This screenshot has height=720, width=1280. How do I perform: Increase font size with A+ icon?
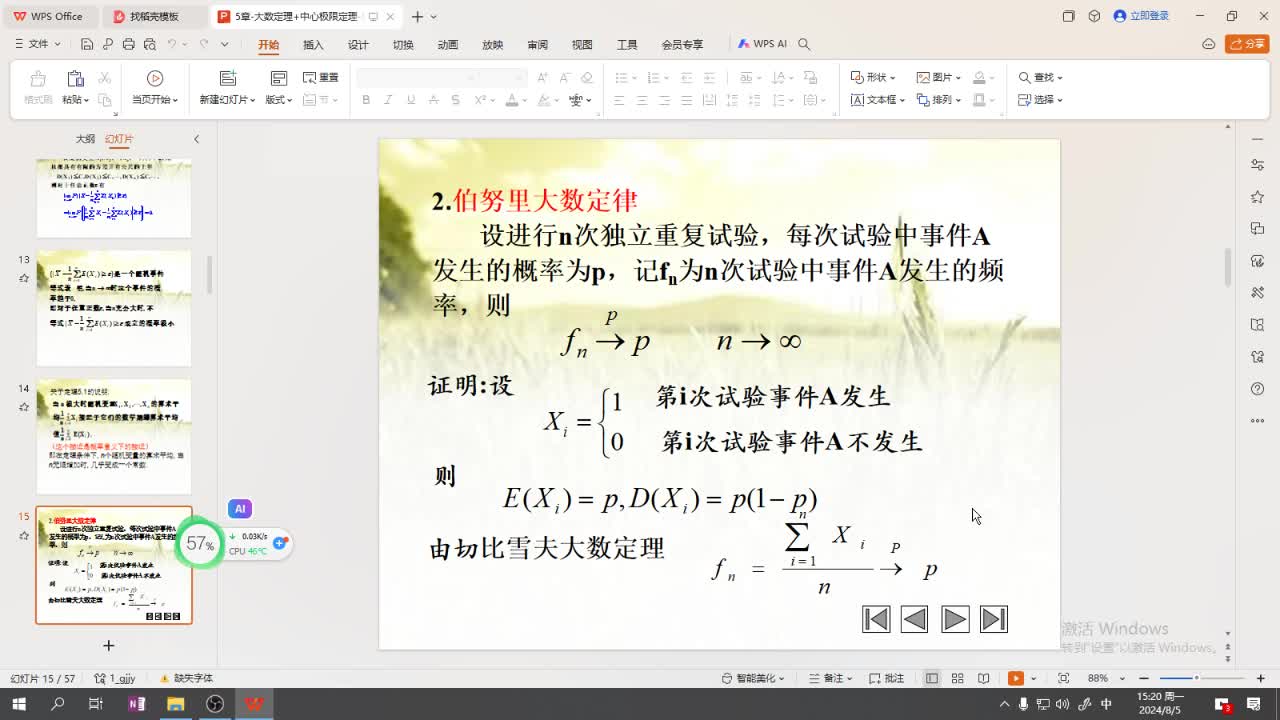[542, 77]
